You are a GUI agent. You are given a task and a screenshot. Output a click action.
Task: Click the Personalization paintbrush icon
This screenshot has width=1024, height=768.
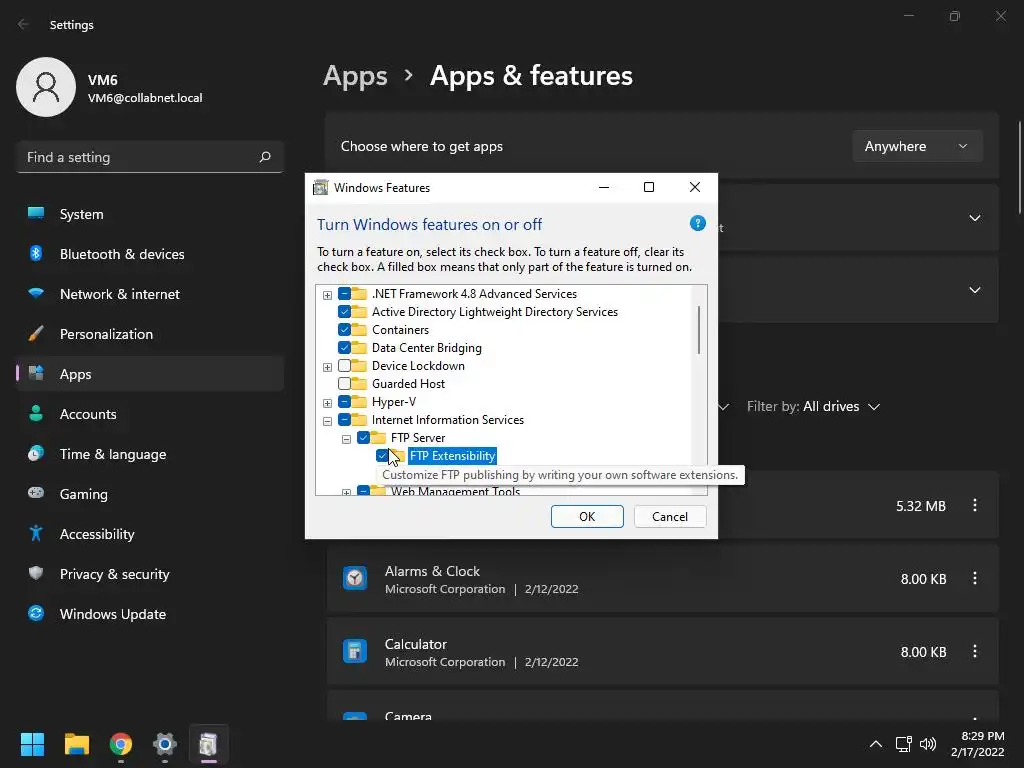pyautogui.click(x=36, y=334)
